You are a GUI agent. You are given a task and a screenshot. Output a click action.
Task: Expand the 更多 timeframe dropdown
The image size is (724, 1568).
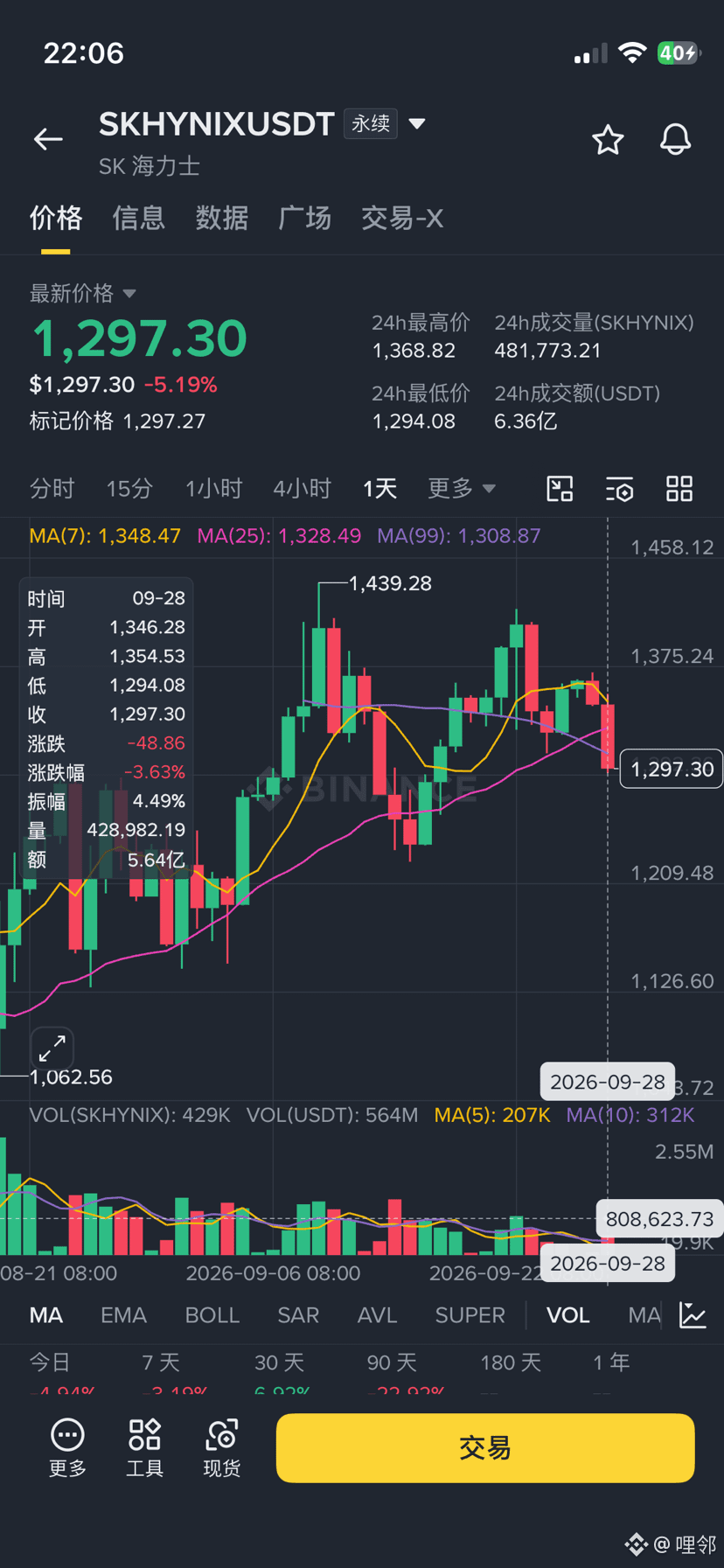point(461,488)
